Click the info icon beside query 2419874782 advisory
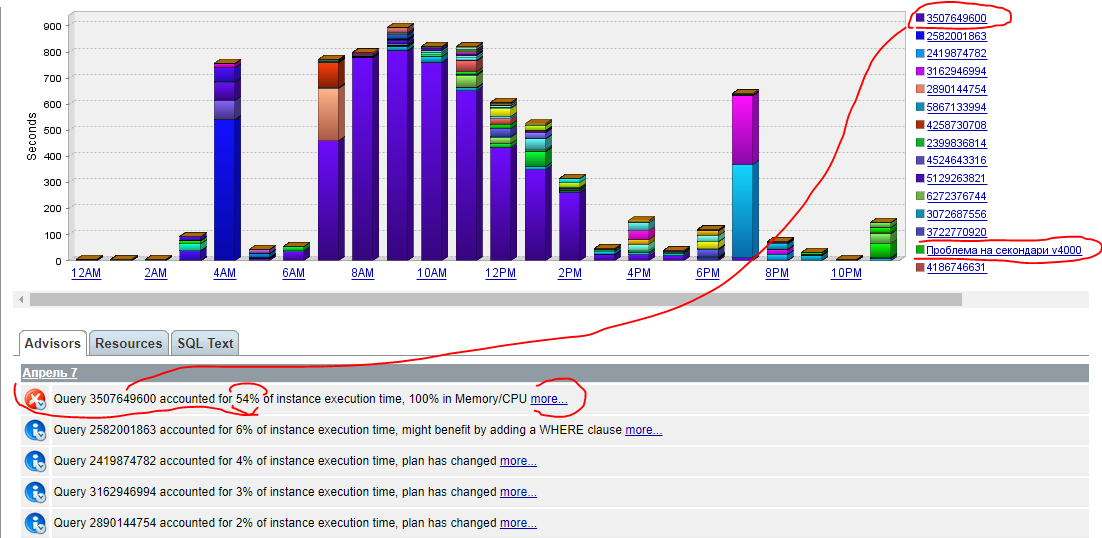This screenshot has height=538, width=1102. [34, 461]
